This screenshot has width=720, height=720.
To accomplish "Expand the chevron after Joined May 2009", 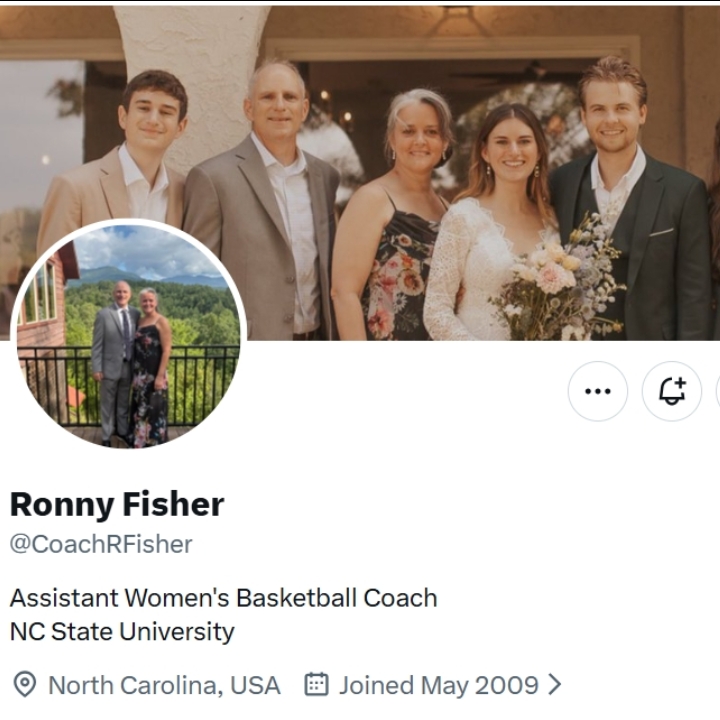I will (x=555, y=685).
